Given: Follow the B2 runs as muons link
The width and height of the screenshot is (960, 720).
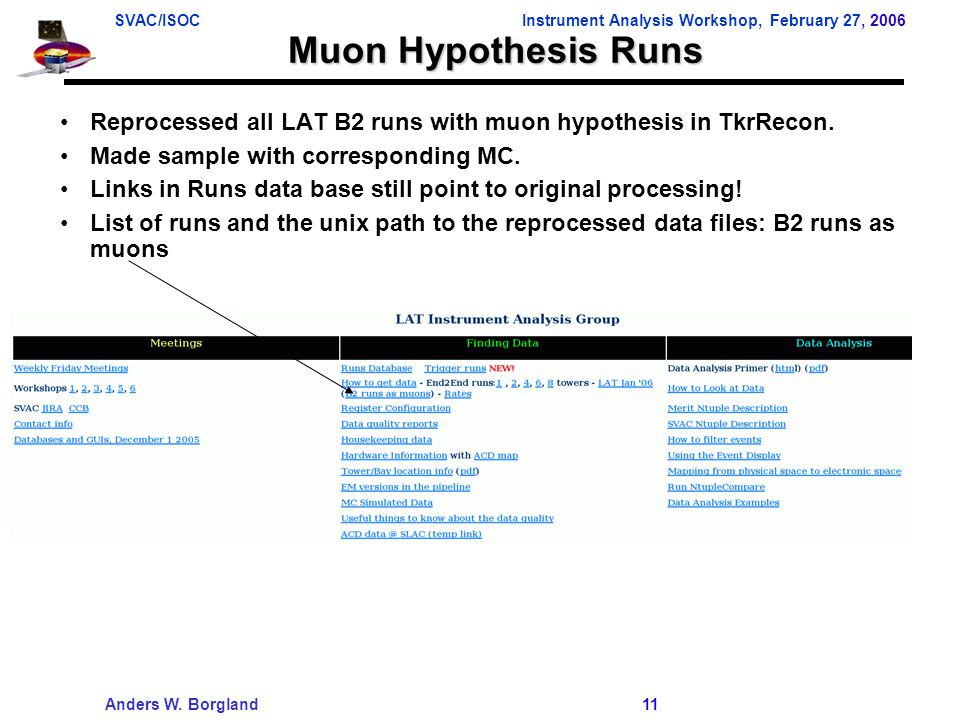Looking at the screenshot, I should (388, 394).
